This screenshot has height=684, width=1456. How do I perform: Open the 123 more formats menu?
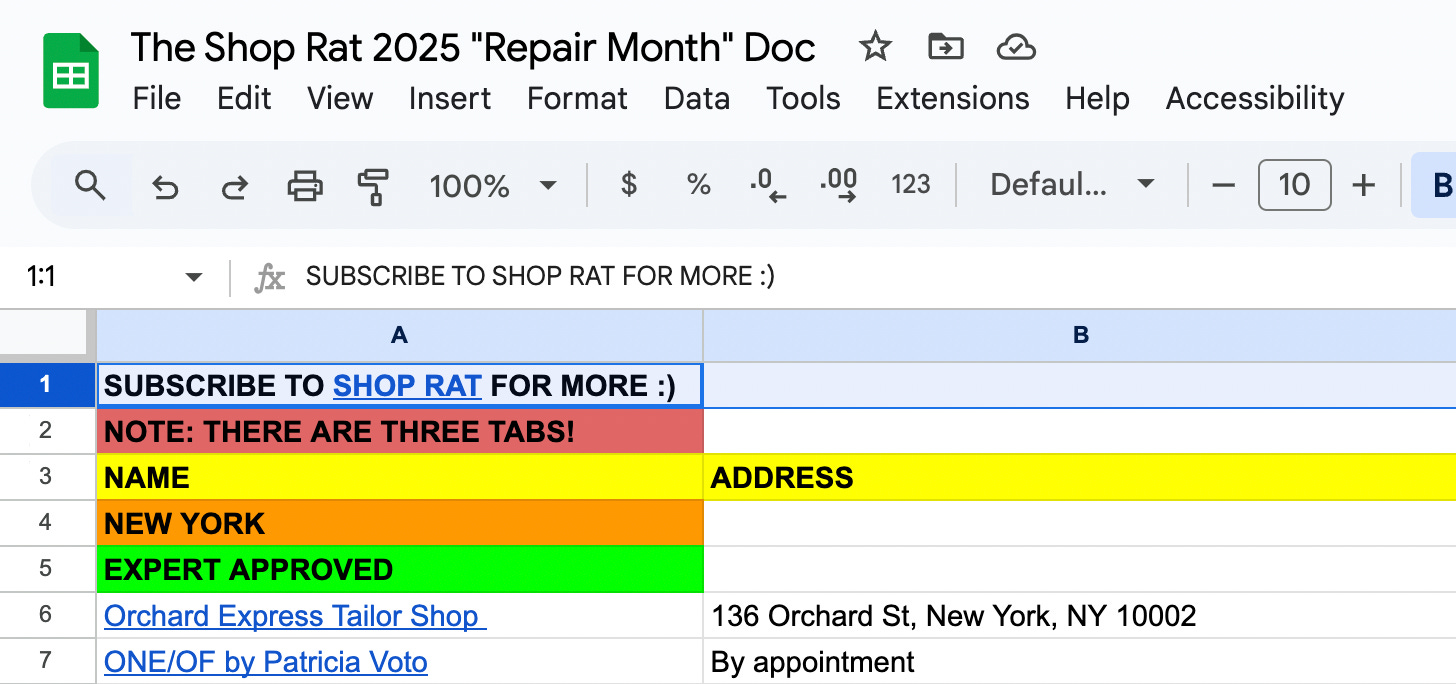pos(910,185)
